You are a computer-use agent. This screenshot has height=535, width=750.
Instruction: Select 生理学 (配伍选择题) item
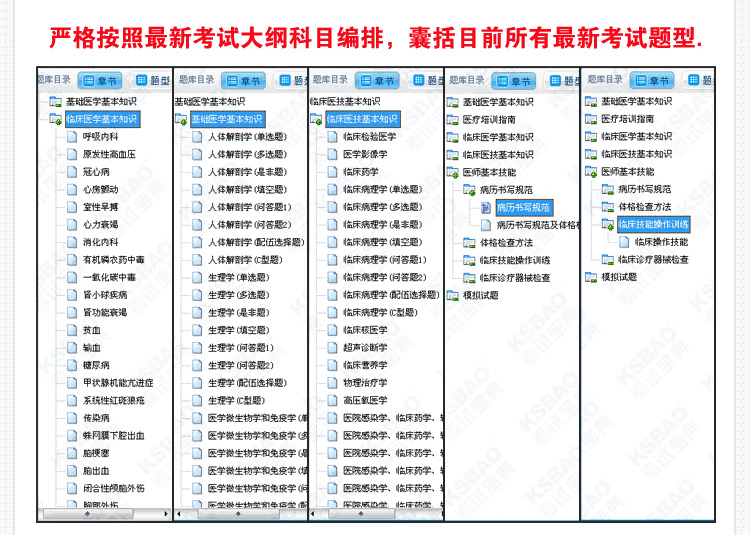click(247, 383)
